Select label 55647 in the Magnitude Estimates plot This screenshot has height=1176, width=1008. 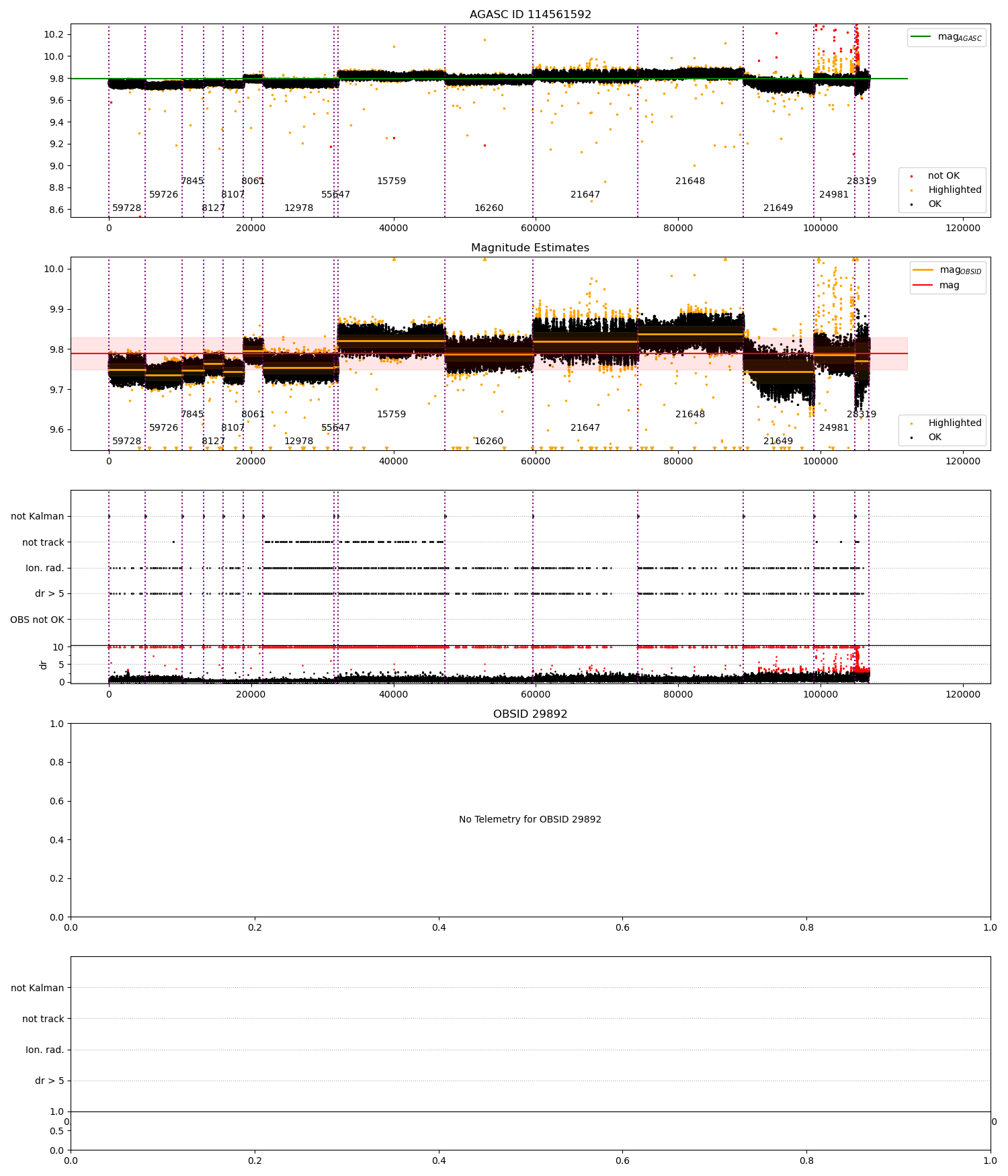(336, 428)
